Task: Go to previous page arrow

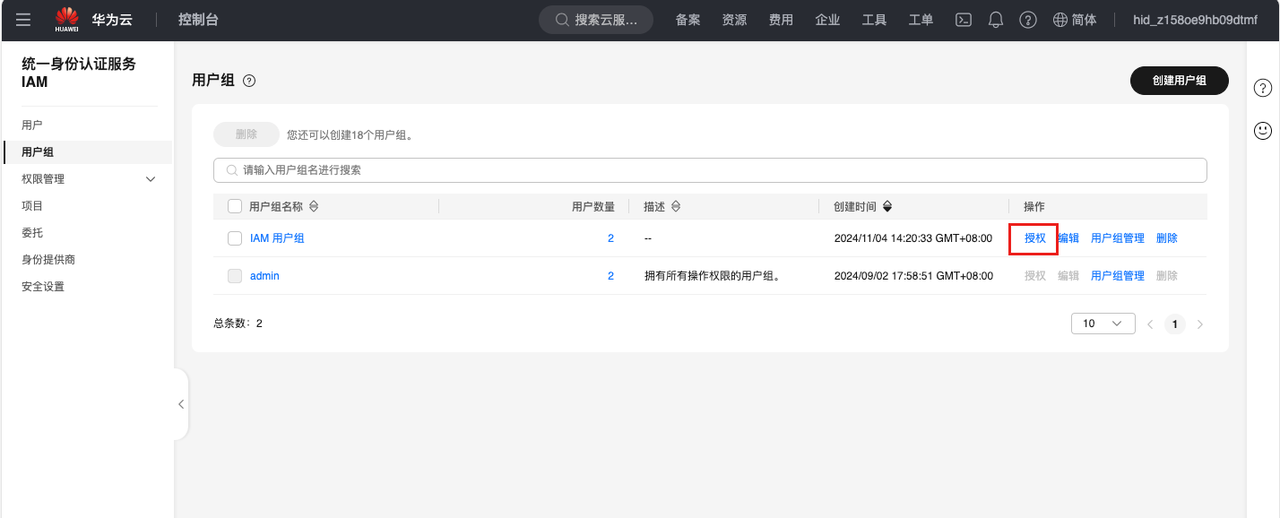Action: point(1150,324)
